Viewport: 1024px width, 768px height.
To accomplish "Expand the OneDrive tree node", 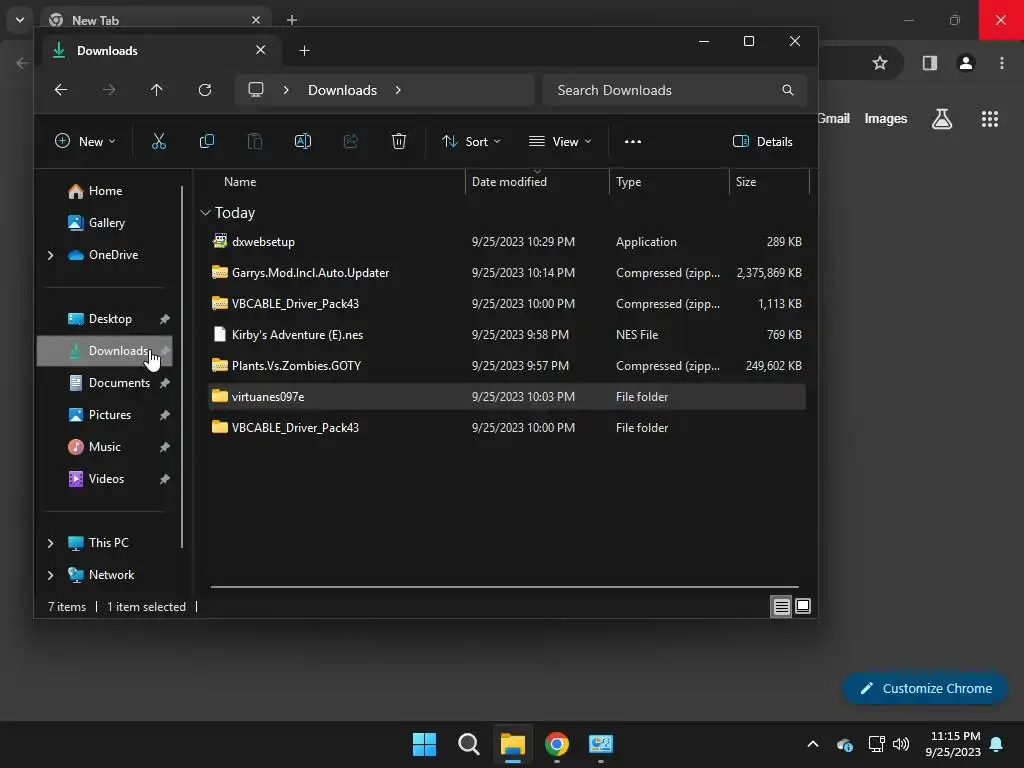I will pyautogui.click(x=50, y=255).
